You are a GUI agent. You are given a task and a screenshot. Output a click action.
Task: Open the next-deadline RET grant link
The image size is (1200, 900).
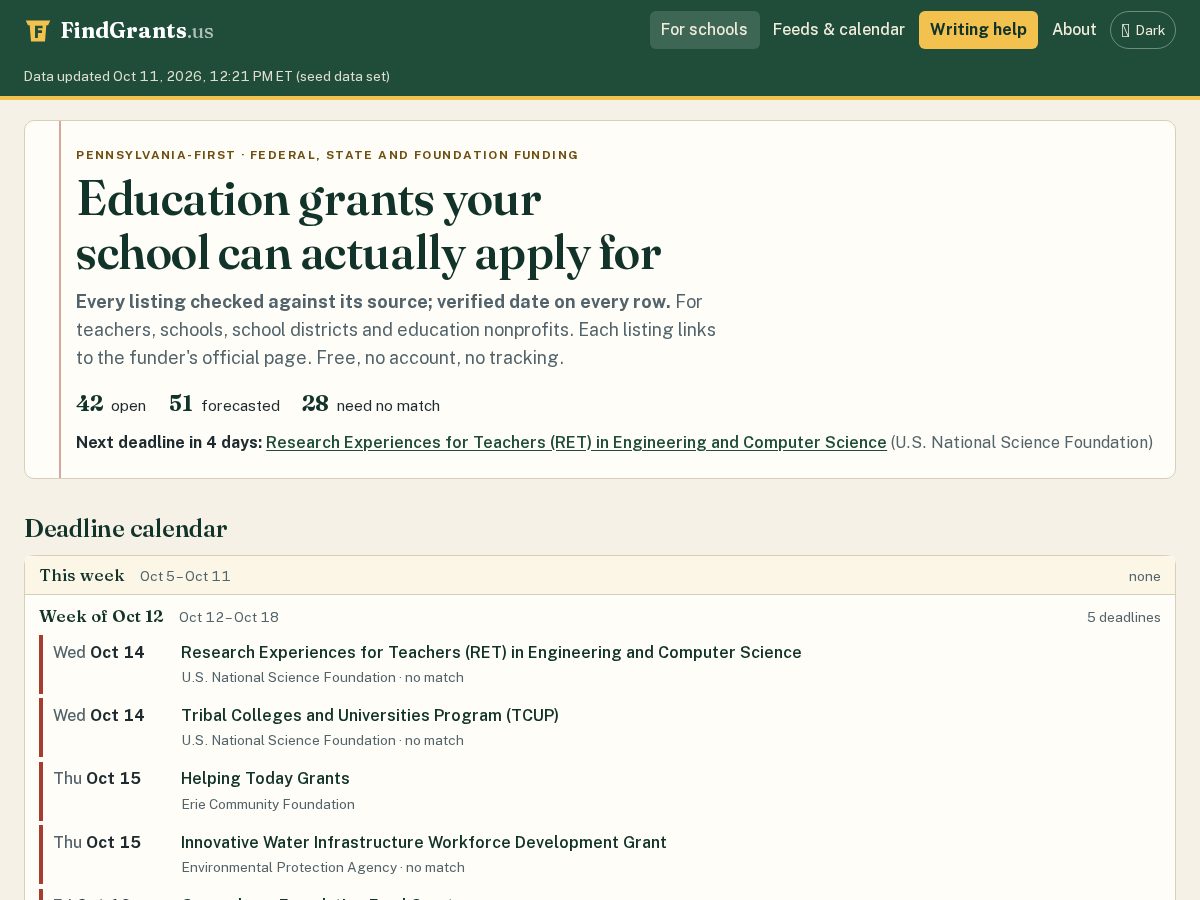click(x=576, y=442)
